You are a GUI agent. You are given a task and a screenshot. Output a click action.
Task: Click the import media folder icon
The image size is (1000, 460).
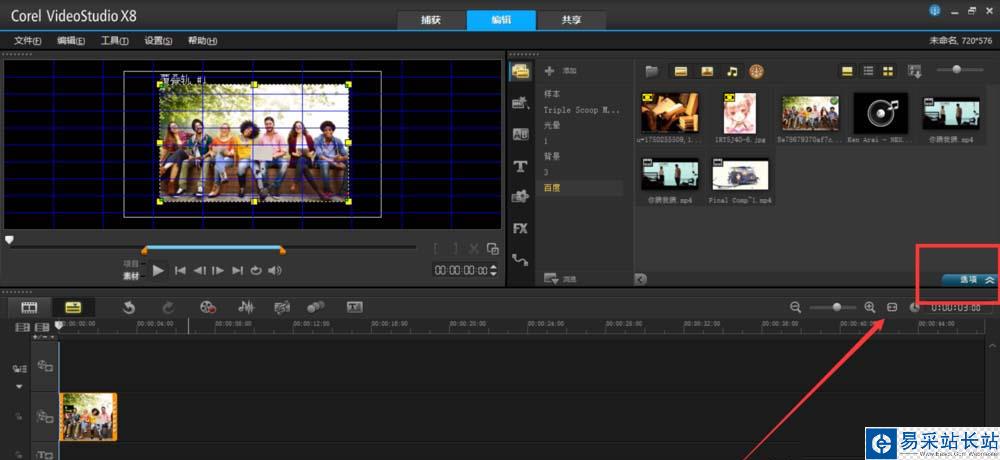651,71
